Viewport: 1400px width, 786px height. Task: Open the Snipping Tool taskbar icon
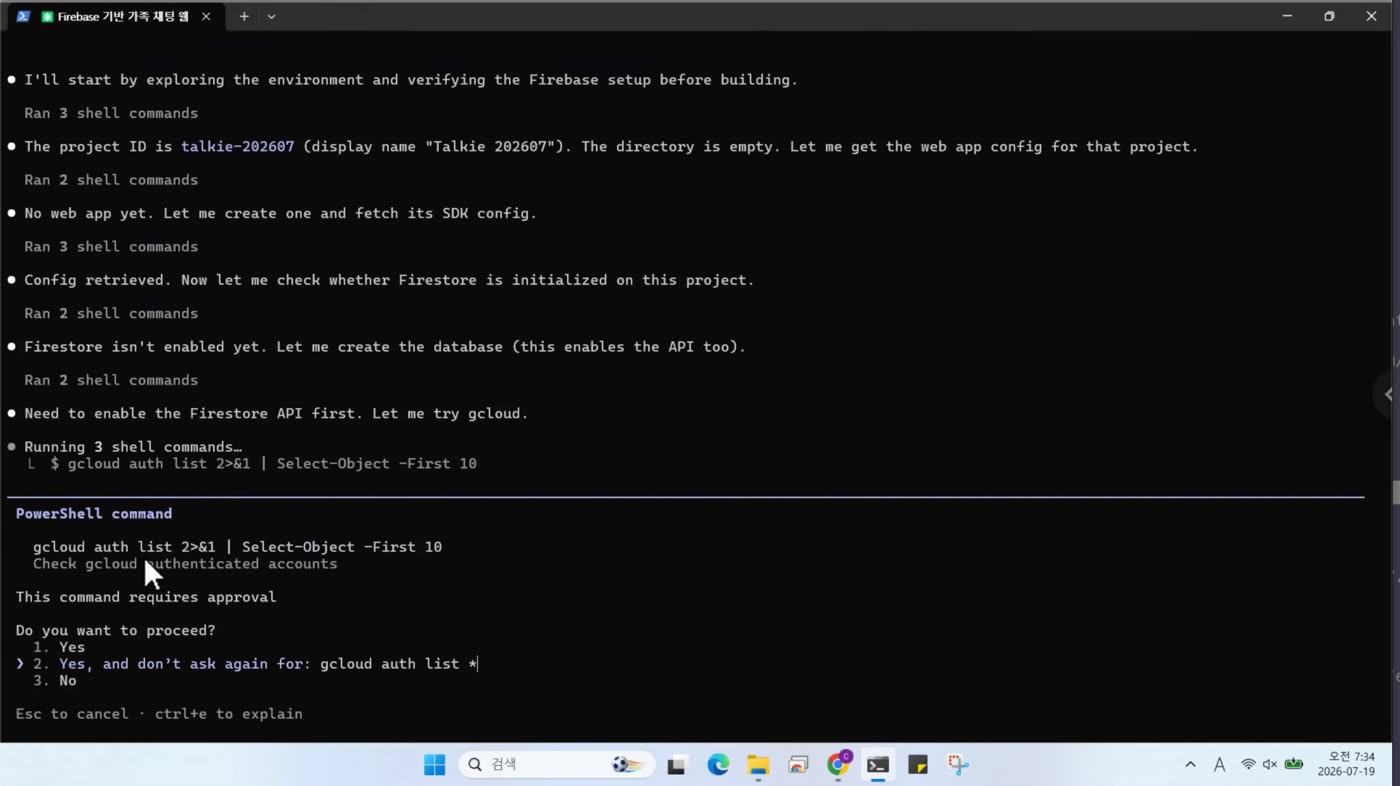coord(958,765)
